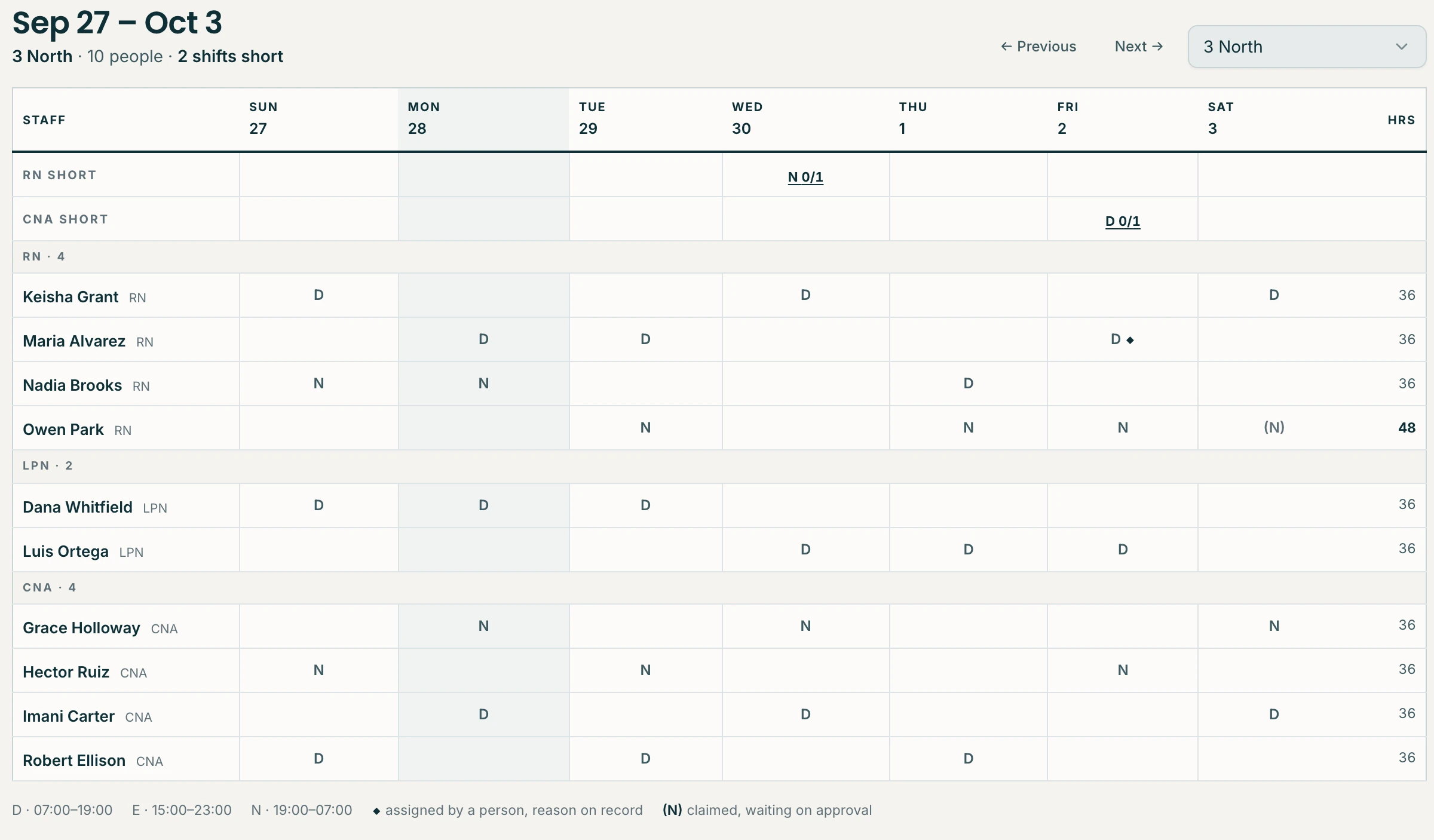The height and width of the screenshot is (840, 1434).
Task: Select Keisha Grant's Sunday D shift
Action: point(319,295)
